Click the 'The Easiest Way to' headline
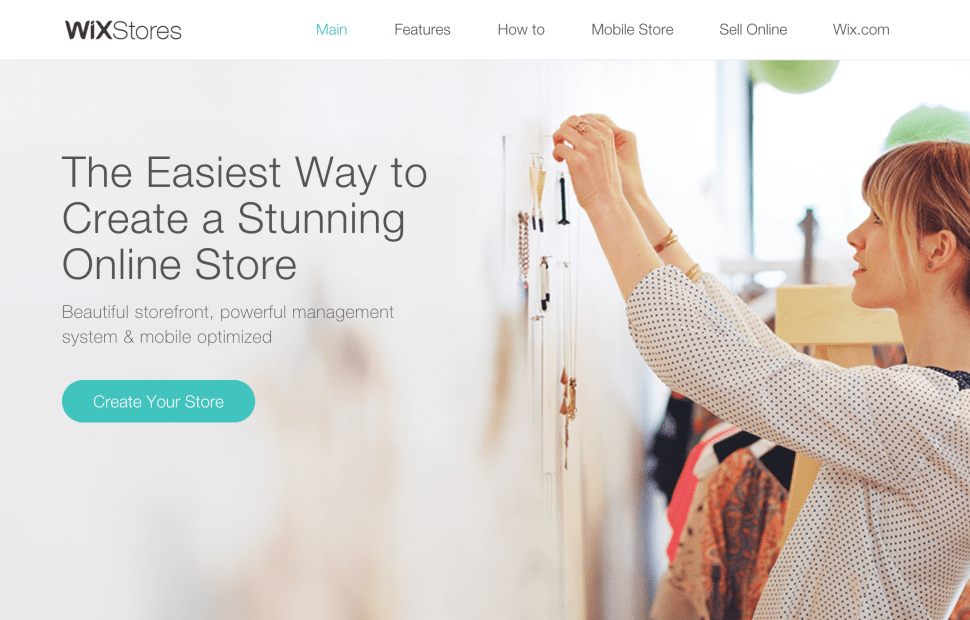Screen dimensions: 970x620 point(244,172)
